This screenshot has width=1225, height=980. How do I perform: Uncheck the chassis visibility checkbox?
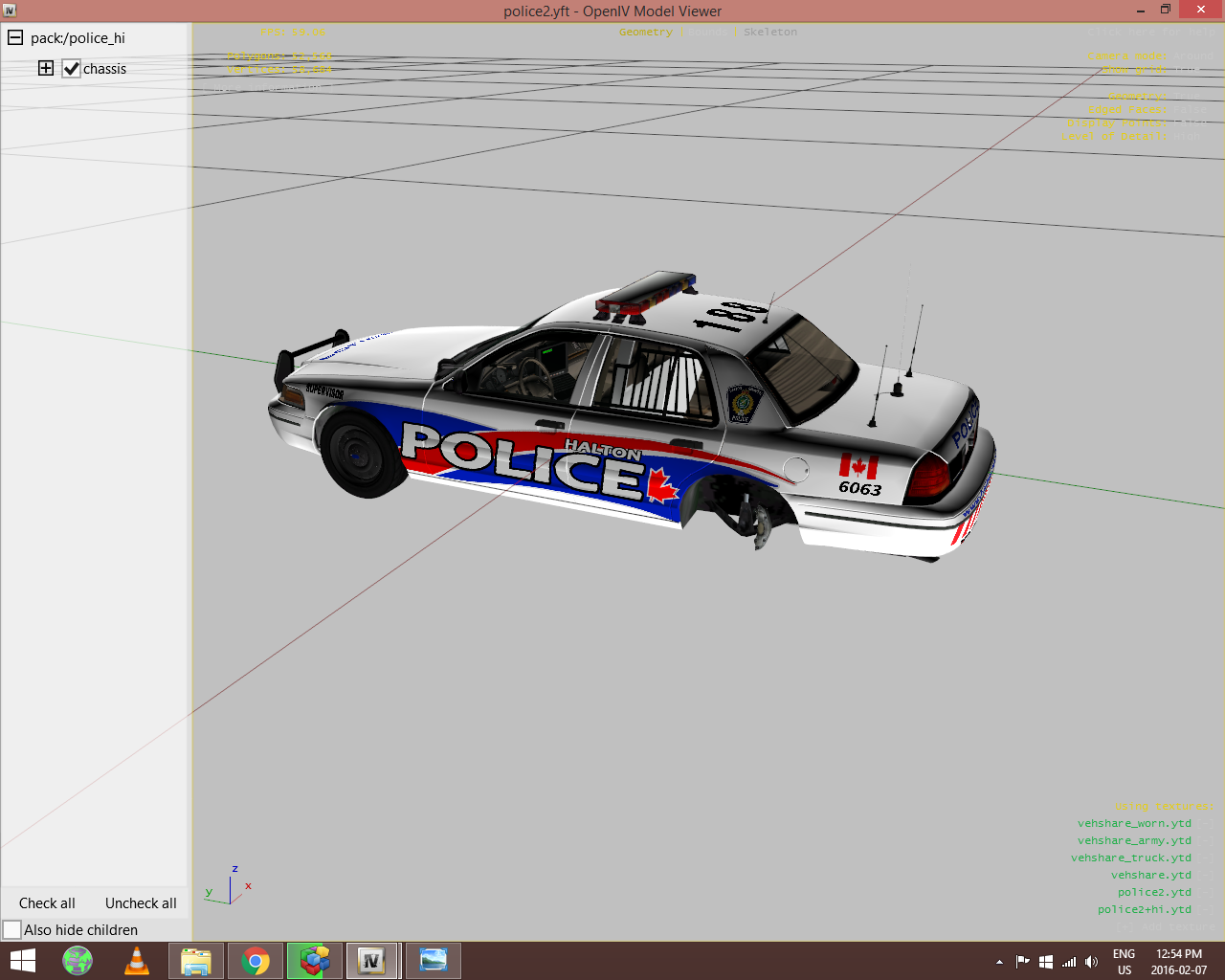pos(72,69)
